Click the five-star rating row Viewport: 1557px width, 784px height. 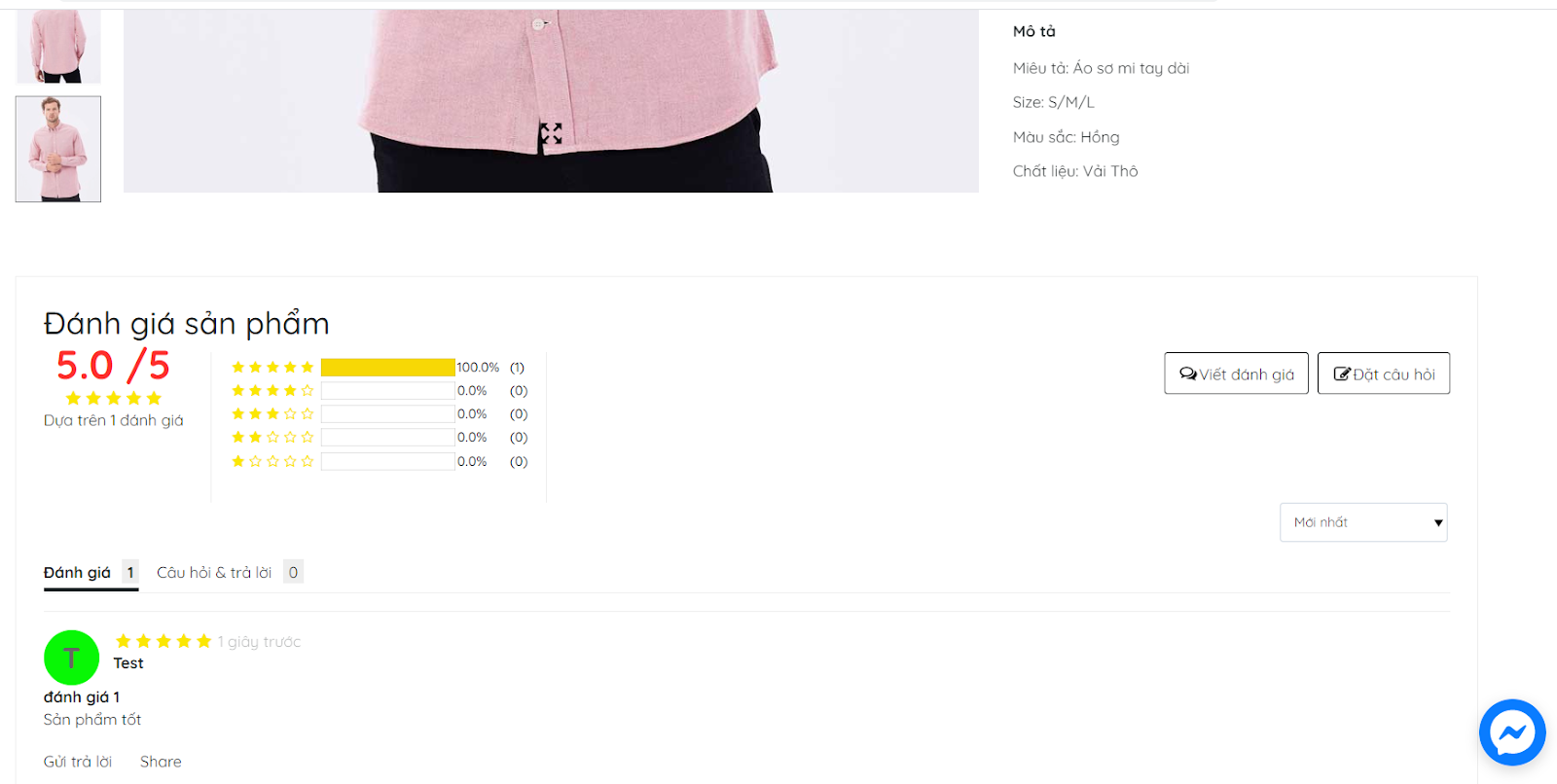pyautogui.click(x=272, y=367)
